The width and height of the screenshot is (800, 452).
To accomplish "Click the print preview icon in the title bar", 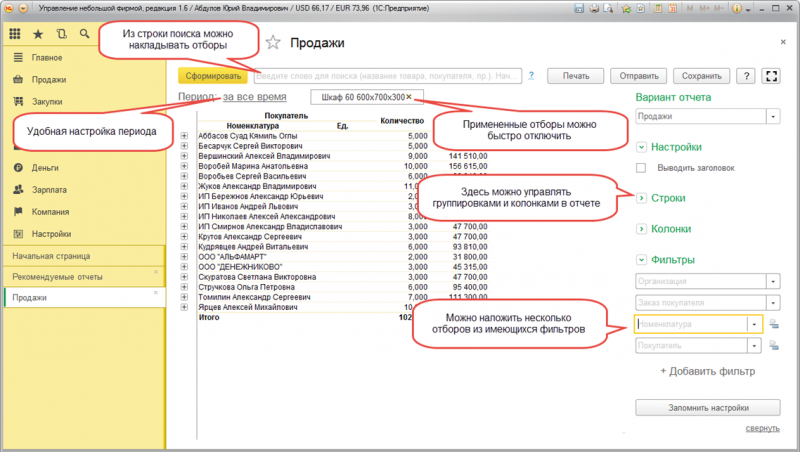I will [608, 8].
